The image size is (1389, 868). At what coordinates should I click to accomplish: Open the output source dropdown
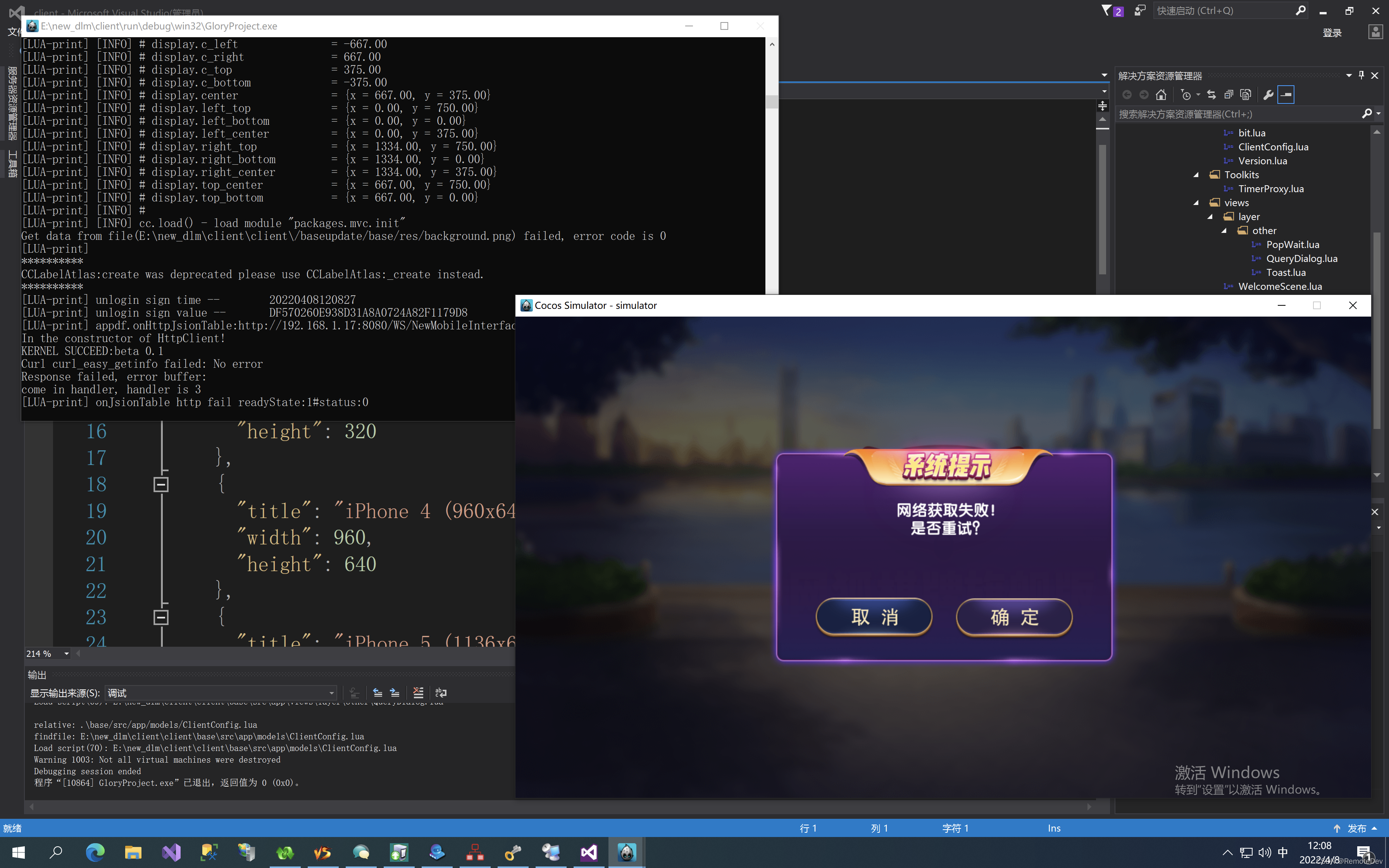(x=331, y=693)
